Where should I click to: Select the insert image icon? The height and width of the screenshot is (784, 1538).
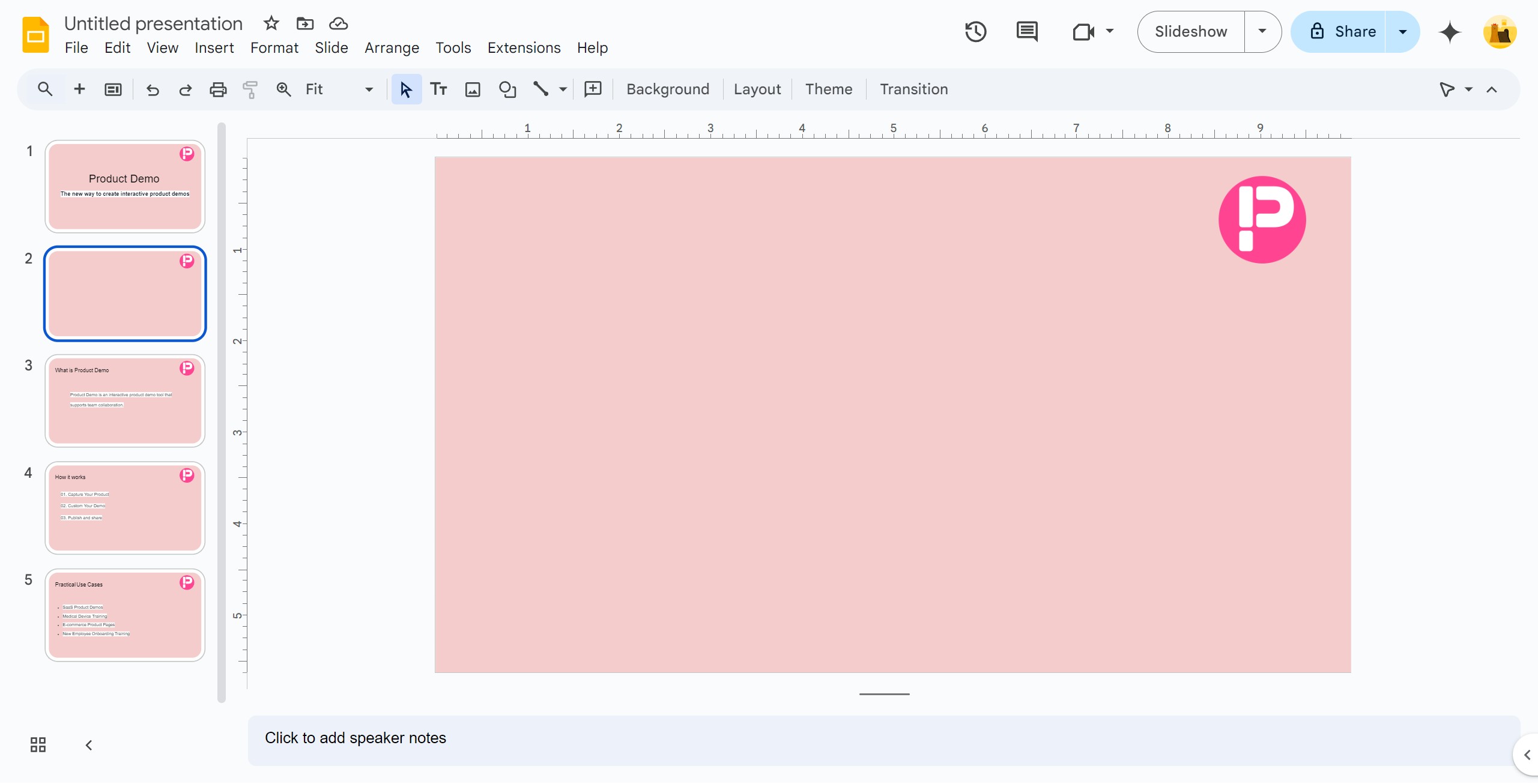point(473,89)
